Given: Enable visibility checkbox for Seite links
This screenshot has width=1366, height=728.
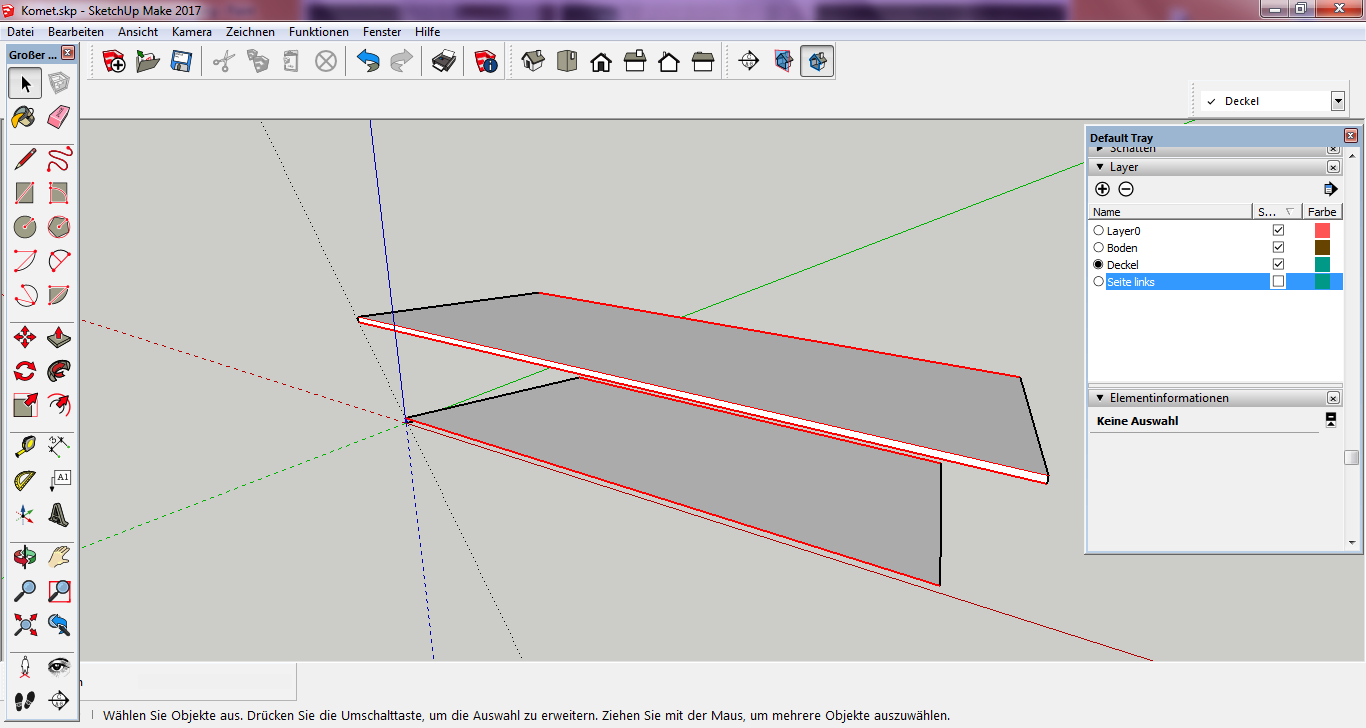Looking at the screenshot, I should (1278, 282).
